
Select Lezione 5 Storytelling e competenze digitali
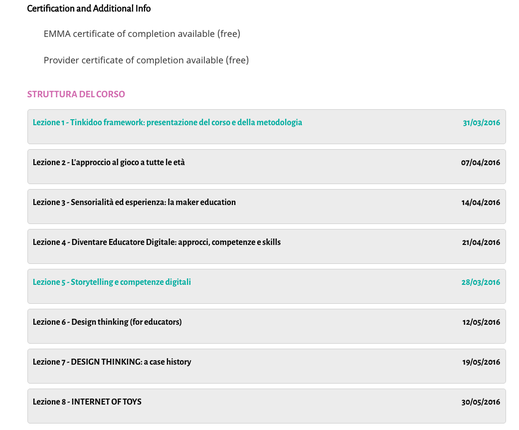point(266,286)
